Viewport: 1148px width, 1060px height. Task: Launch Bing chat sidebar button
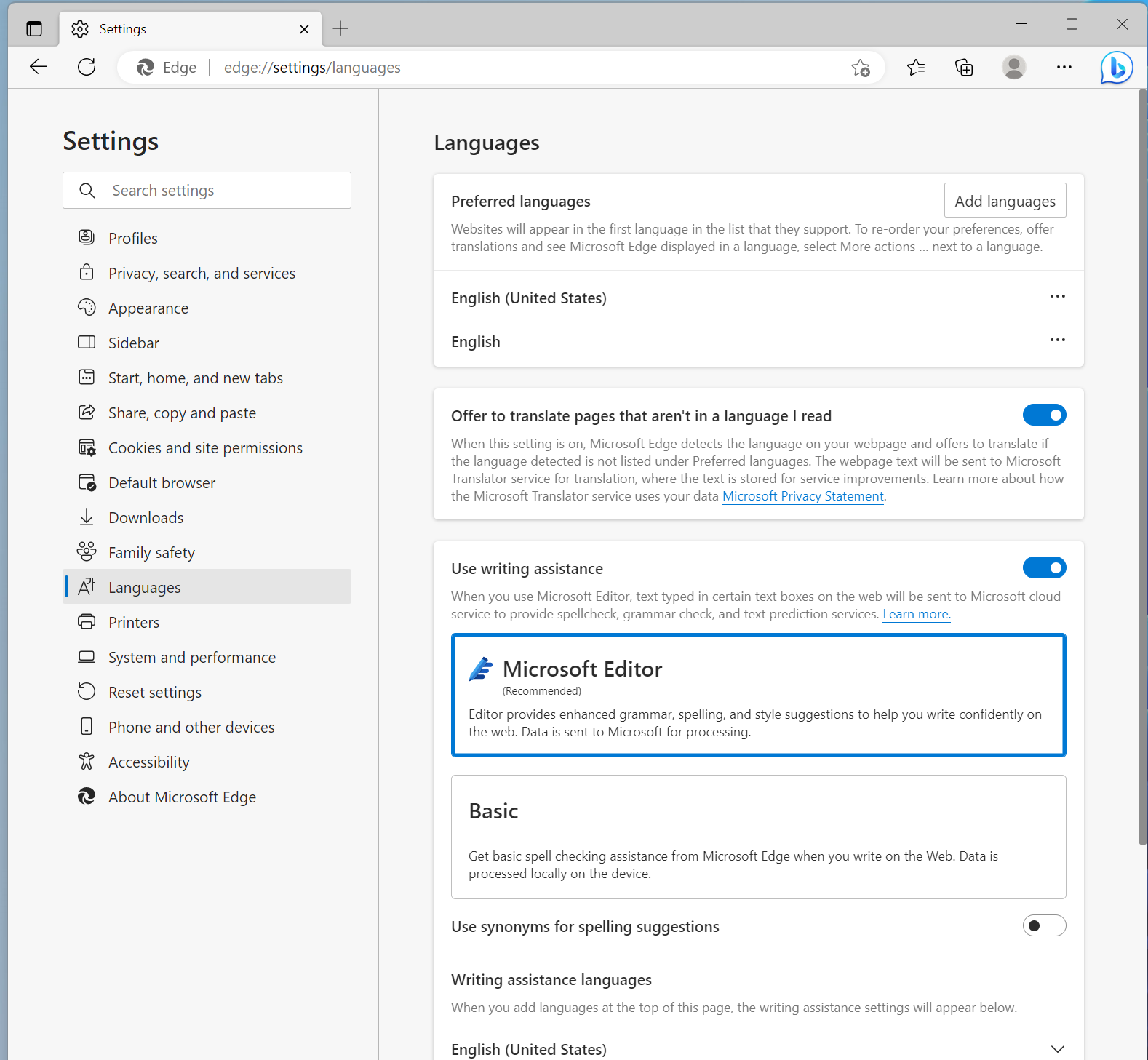tap(1117, 68)
